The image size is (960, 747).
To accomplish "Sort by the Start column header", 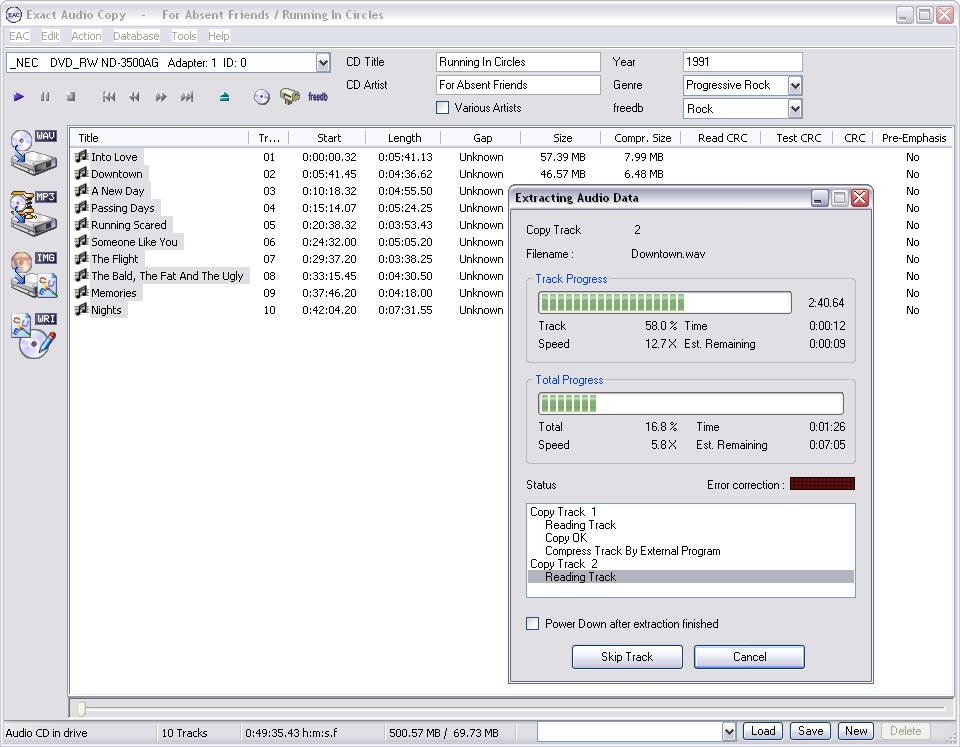I will click(x=329, y=138).
